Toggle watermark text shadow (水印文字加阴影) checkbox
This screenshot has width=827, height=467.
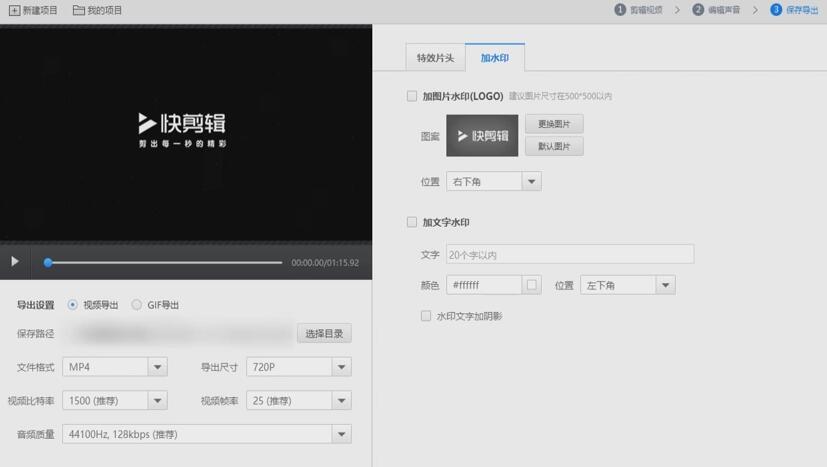(x=426, y=316)
